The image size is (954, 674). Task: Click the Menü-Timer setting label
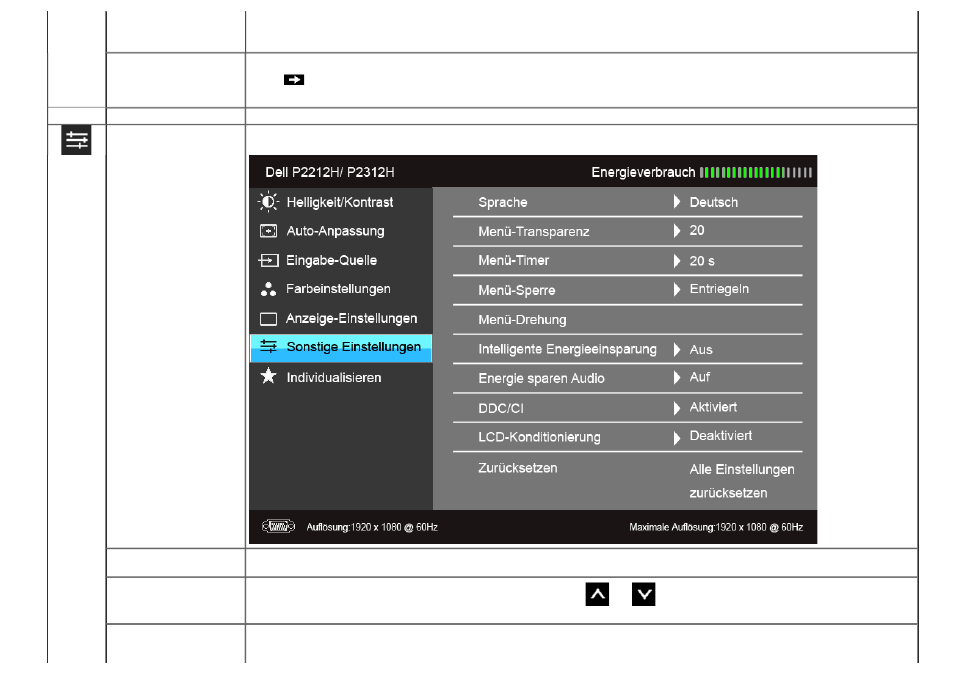tap(514, 260)
